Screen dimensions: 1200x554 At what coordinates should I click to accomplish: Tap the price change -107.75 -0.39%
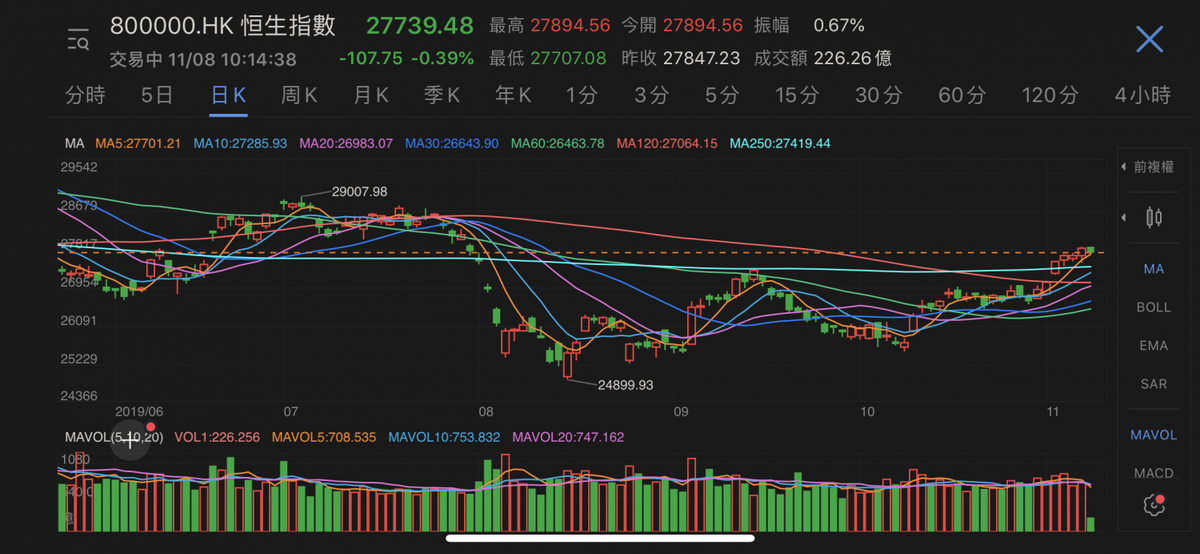tap(406, 59)
